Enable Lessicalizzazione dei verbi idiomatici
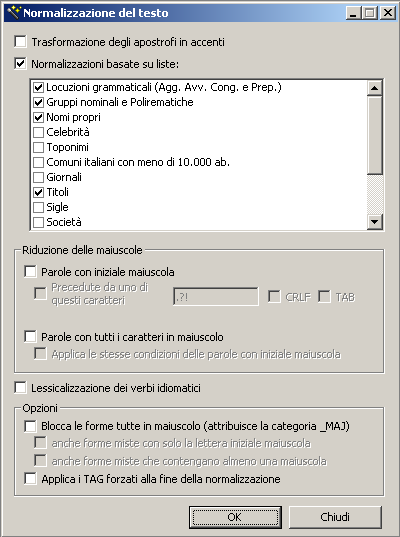Image resolution: width=400 pixels, height=537 pixels. [21, 388]
